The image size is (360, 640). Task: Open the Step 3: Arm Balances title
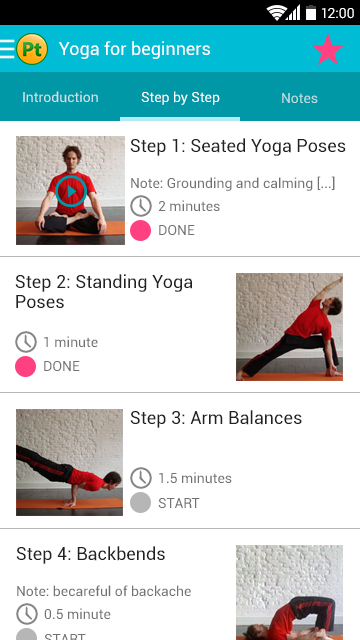click(216, 418)
